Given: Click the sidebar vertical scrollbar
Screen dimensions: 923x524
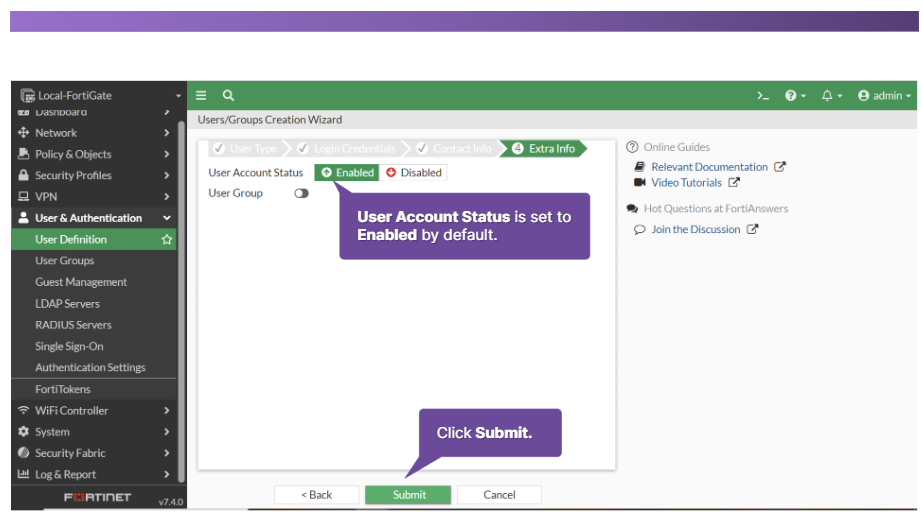Looking at the screenshot, I should pos(182,300).
